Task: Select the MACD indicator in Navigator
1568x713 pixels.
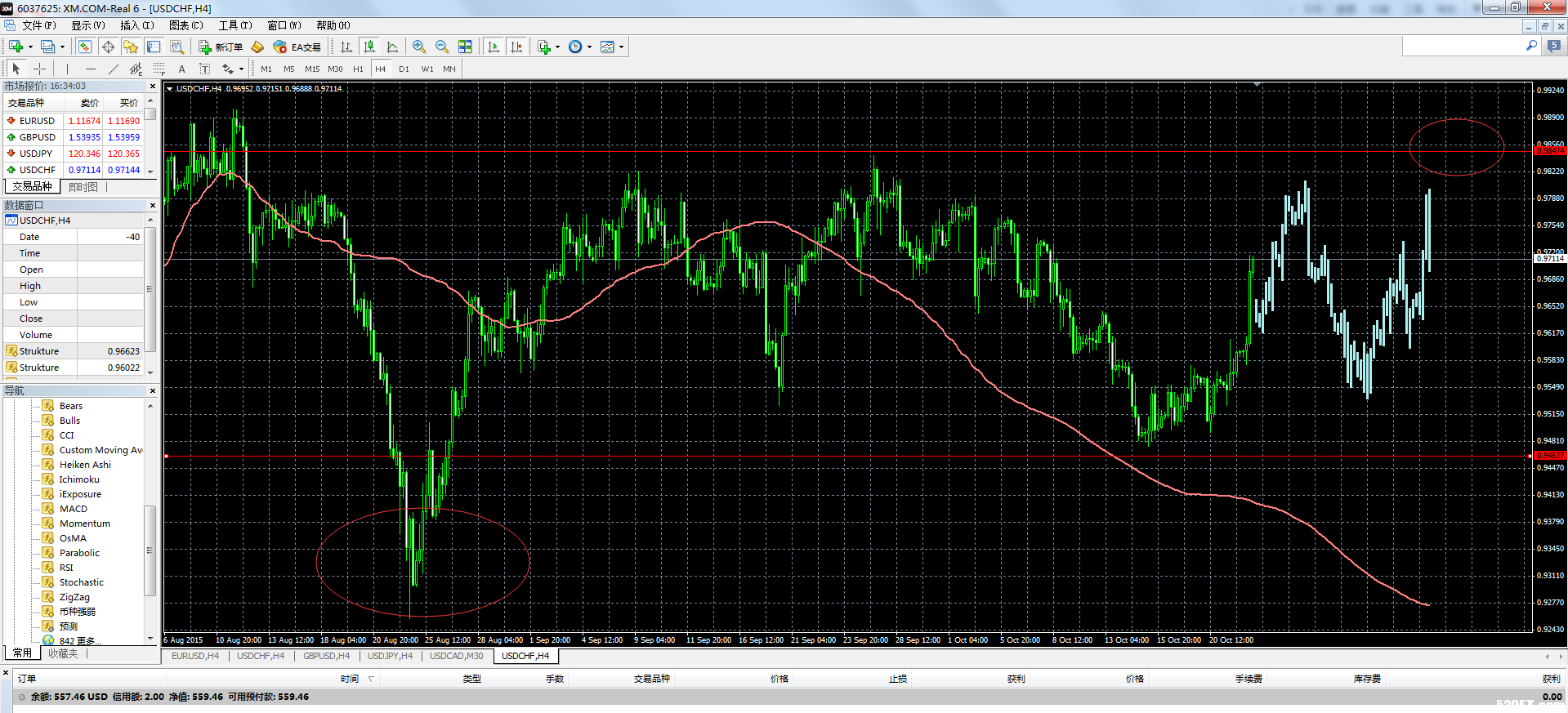Action: [73, 509]
